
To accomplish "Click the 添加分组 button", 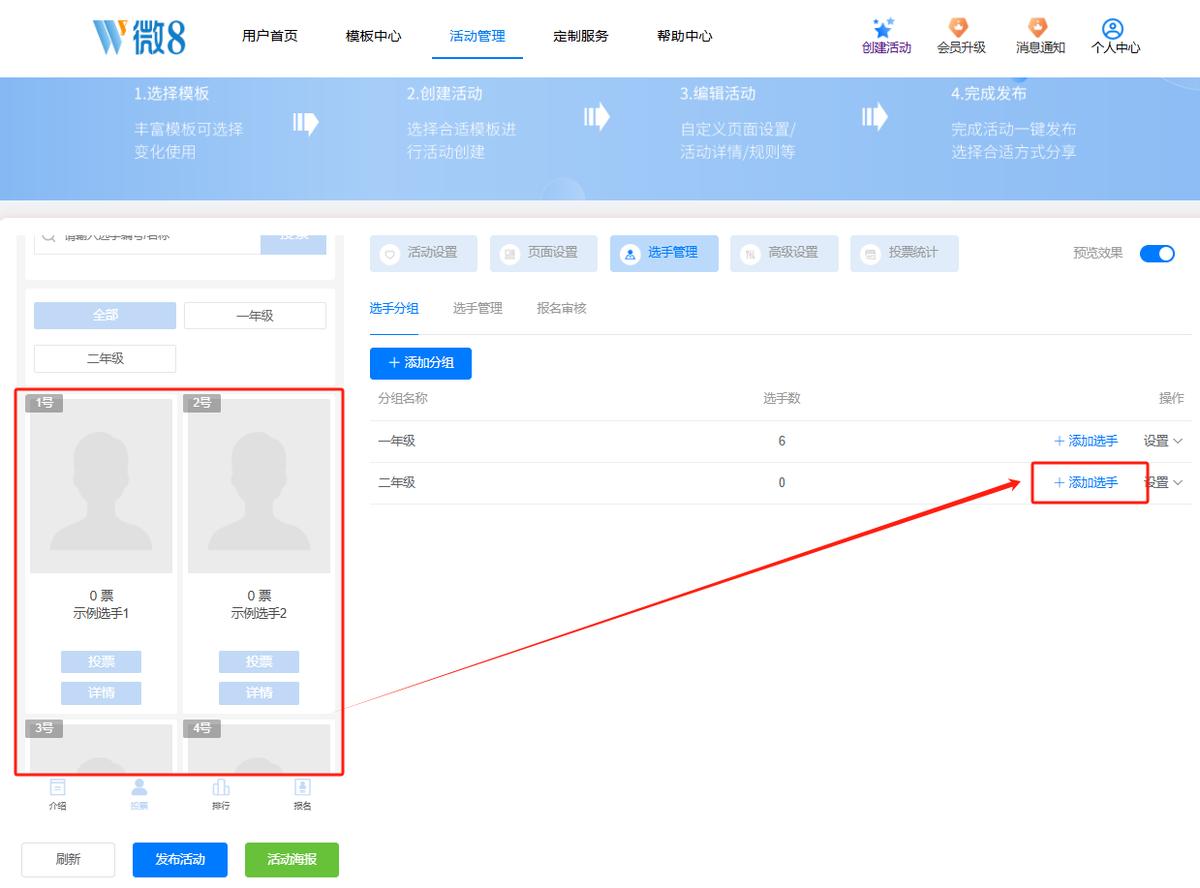I will click(x=421, y=363).
